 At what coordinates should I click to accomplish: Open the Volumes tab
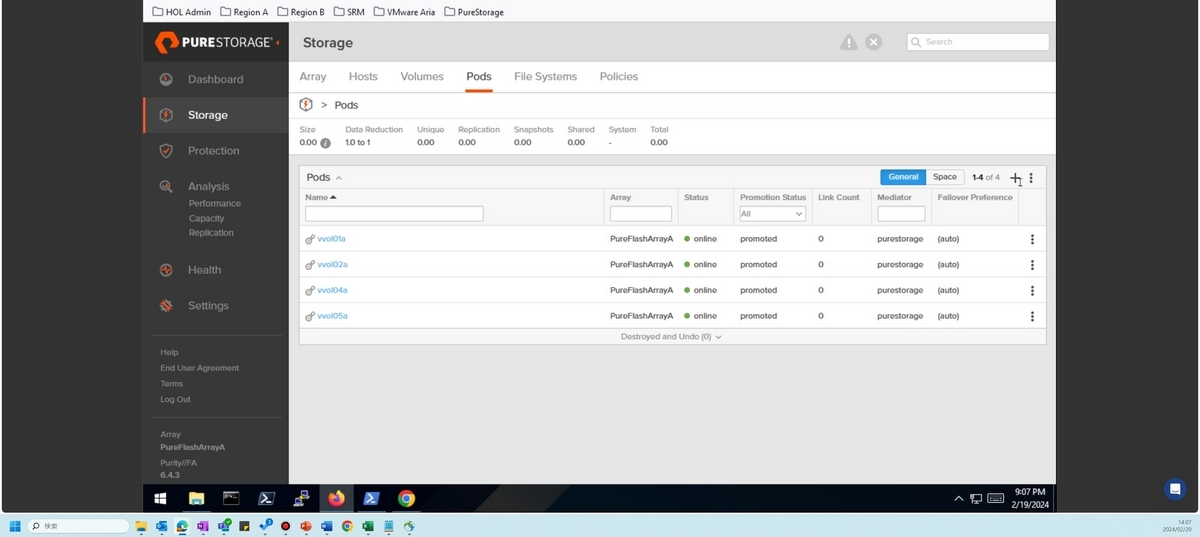tap(422, 76)
